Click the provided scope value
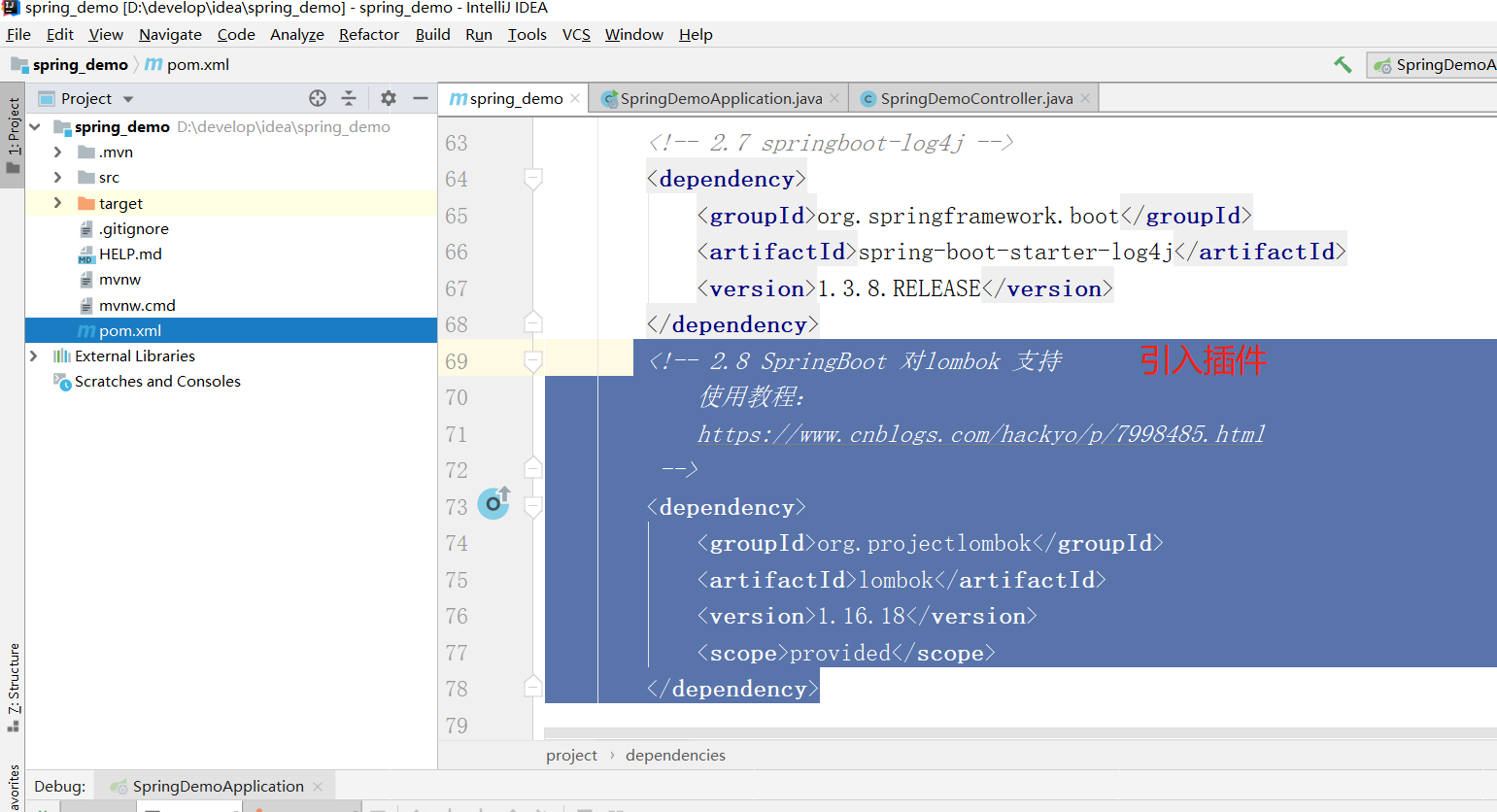 tap(840, 654)
